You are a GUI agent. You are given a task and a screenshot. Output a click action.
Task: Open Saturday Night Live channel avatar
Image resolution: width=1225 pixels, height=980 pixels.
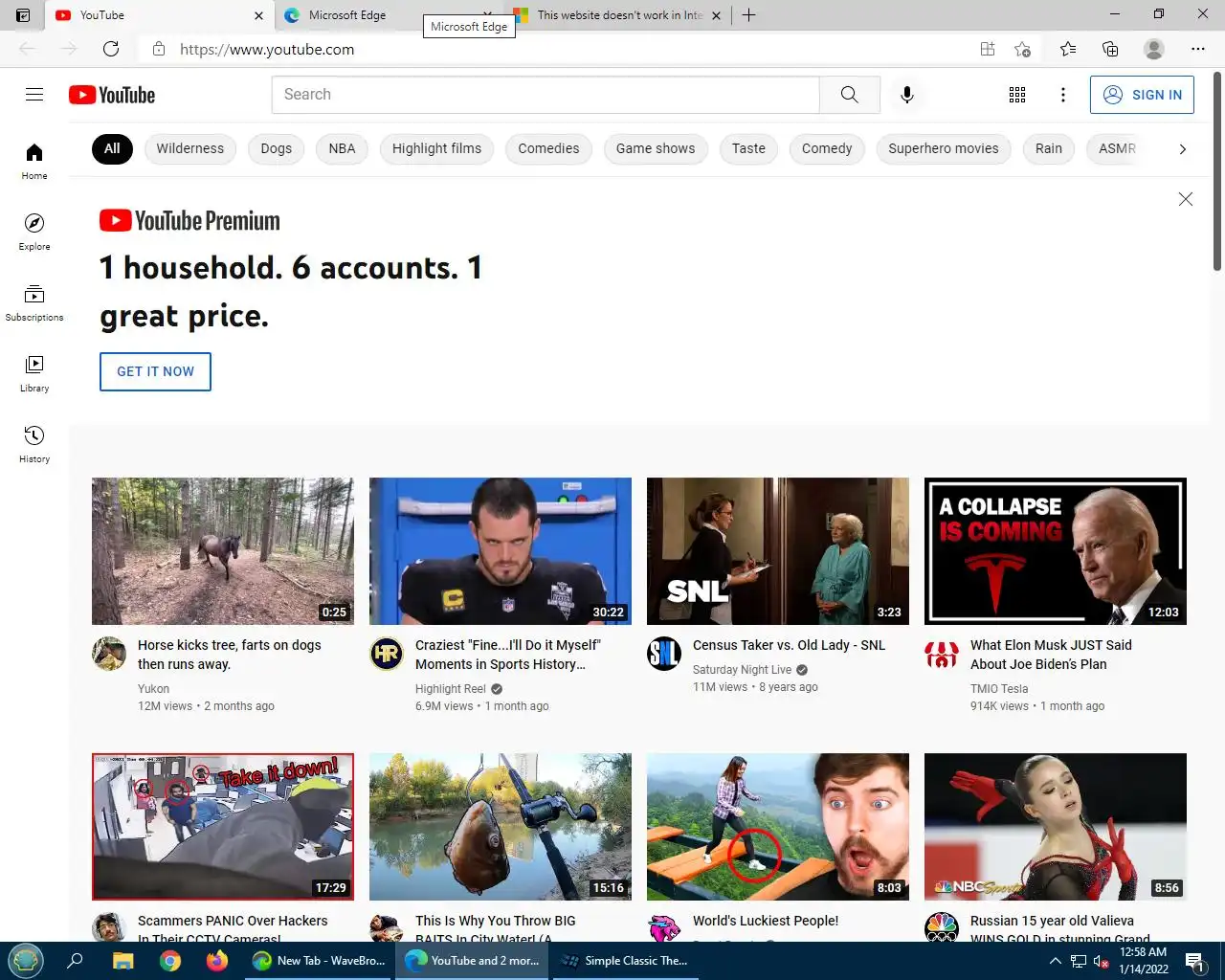[664, 654]
